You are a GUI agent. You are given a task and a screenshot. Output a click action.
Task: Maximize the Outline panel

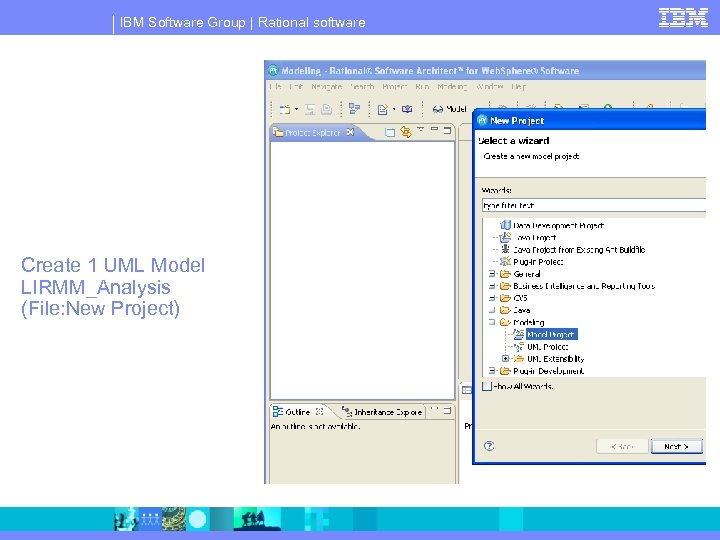tap(447, 410)
